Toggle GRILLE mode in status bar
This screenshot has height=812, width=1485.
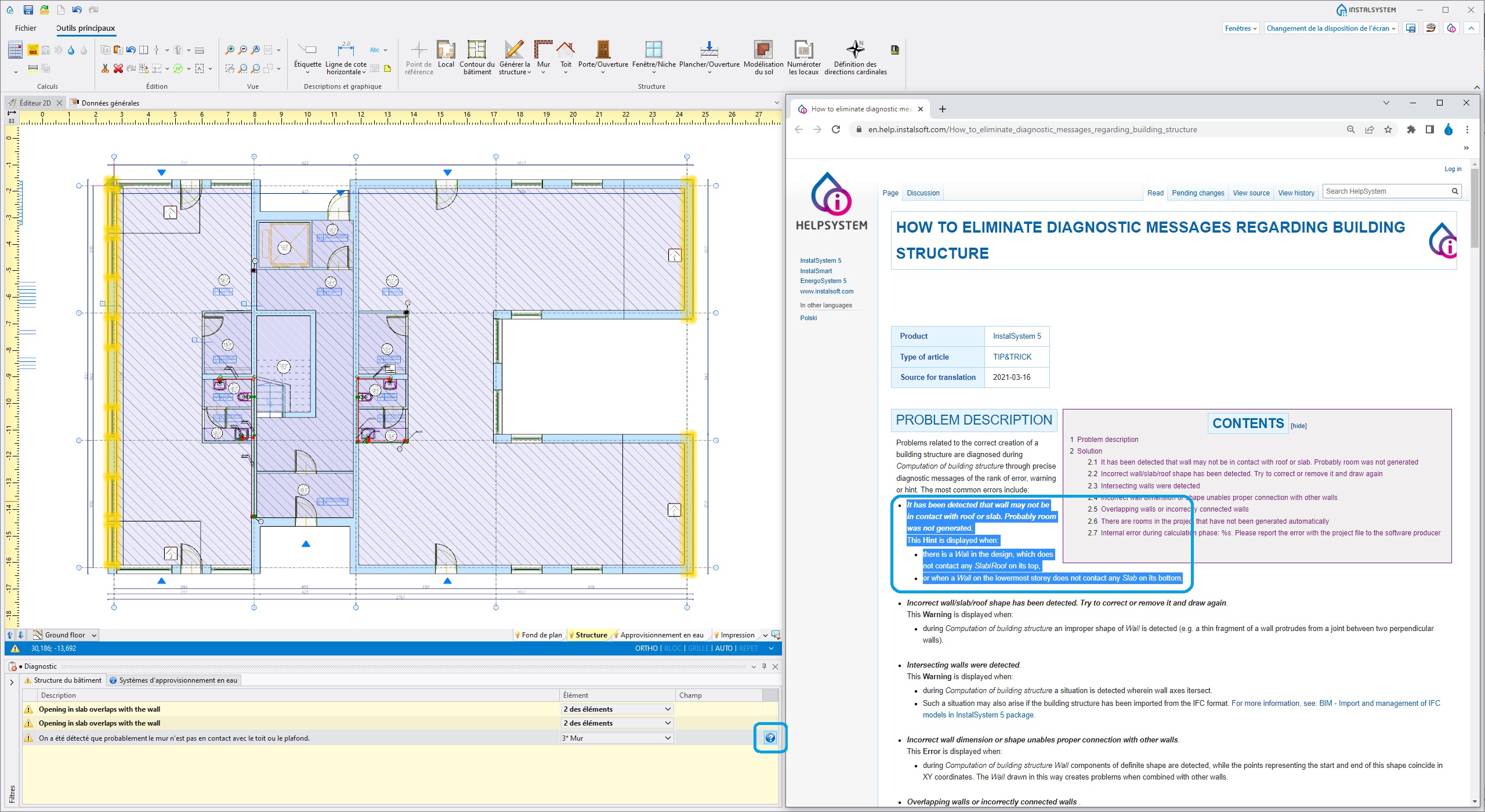click(x=698, y=648)
